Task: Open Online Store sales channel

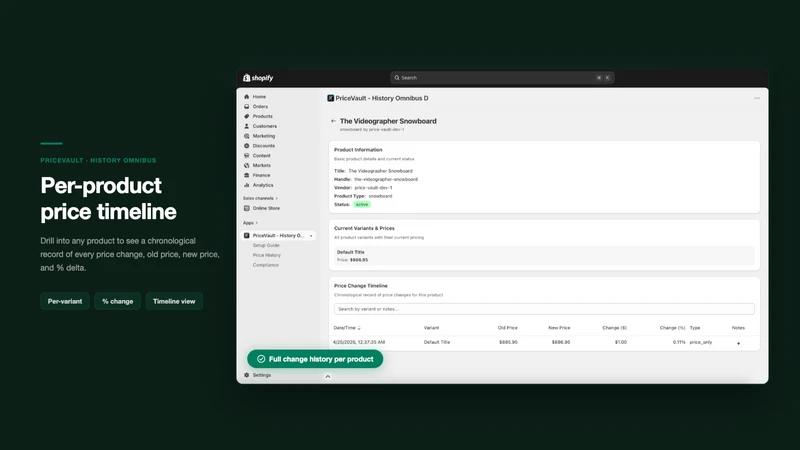Action: [x=266, y=208]
